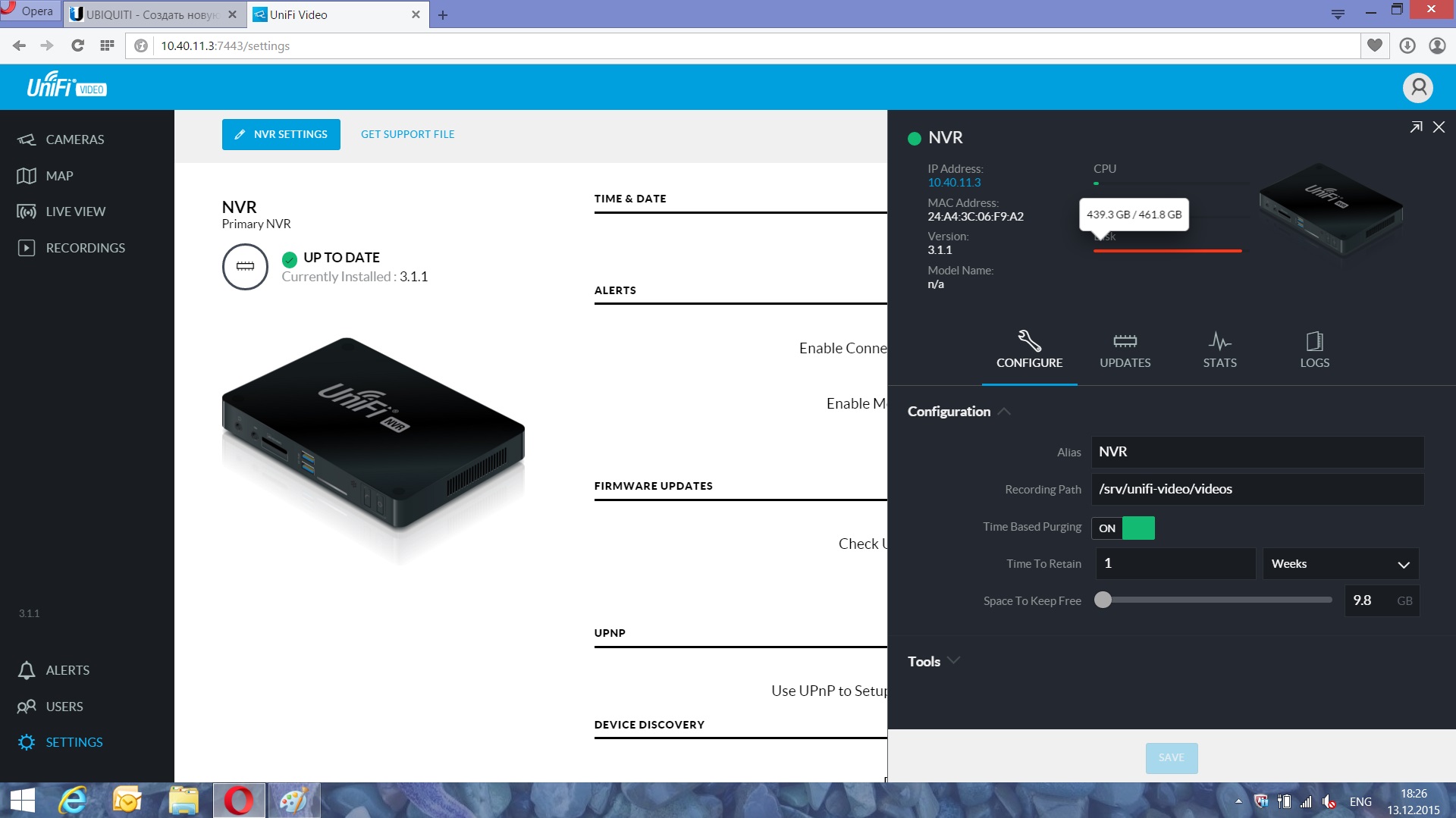Click the CPU usage bar
This screenshot has width=1456, height=818.
tap(1171, 183)
